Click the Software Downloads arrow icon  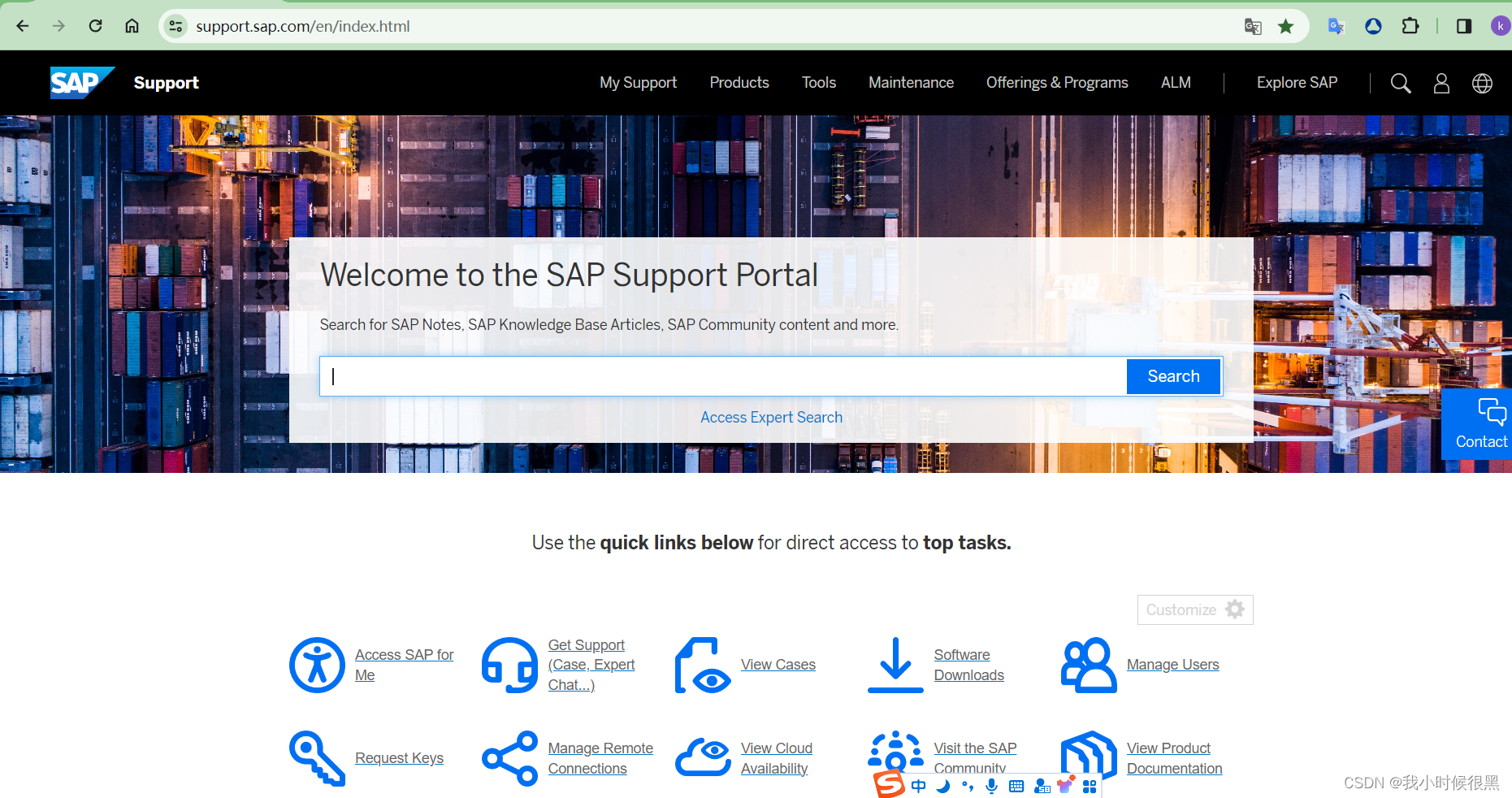point(895,665)
